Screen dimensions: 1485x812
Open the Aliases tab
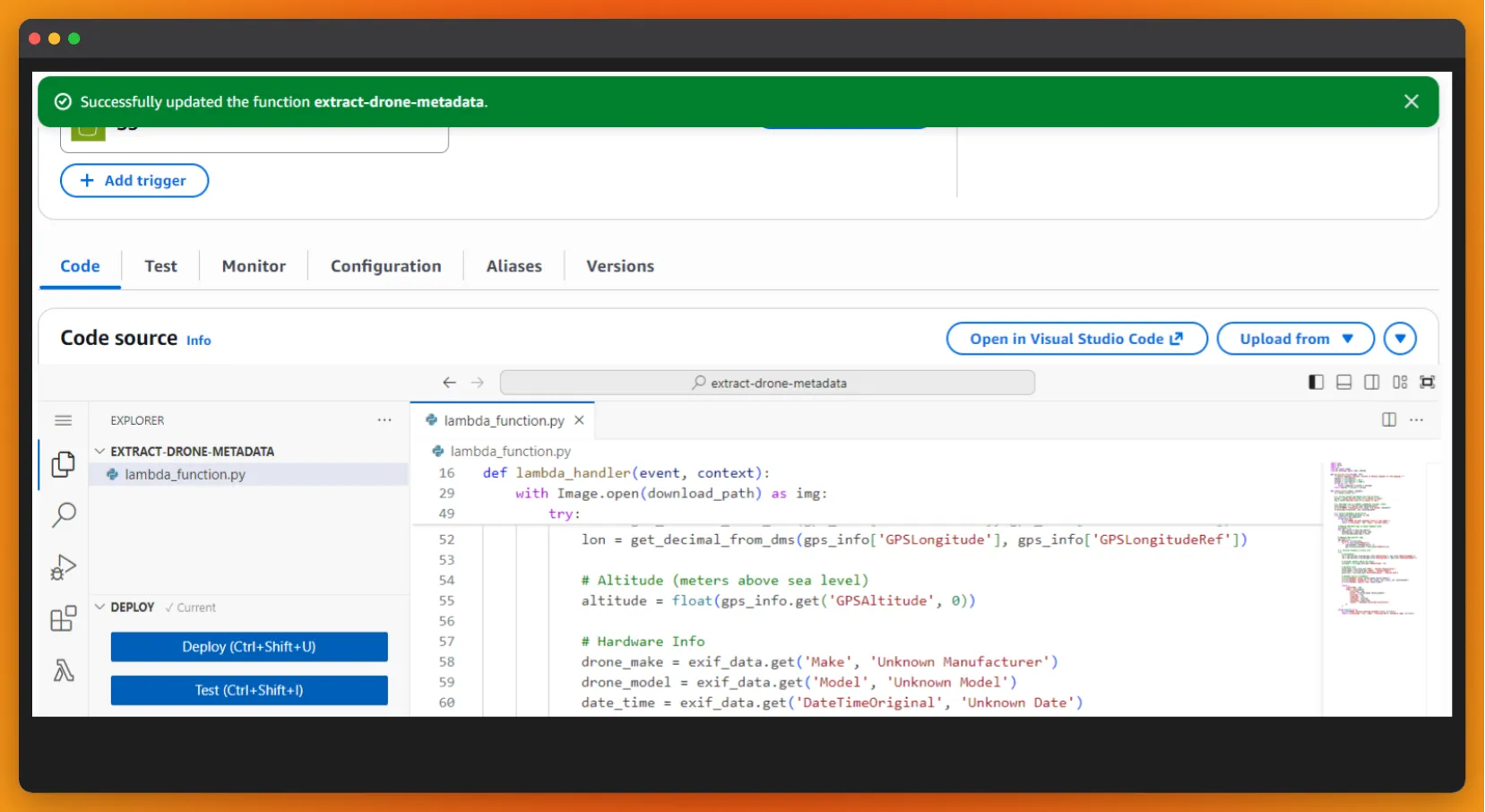coord(514,265)
